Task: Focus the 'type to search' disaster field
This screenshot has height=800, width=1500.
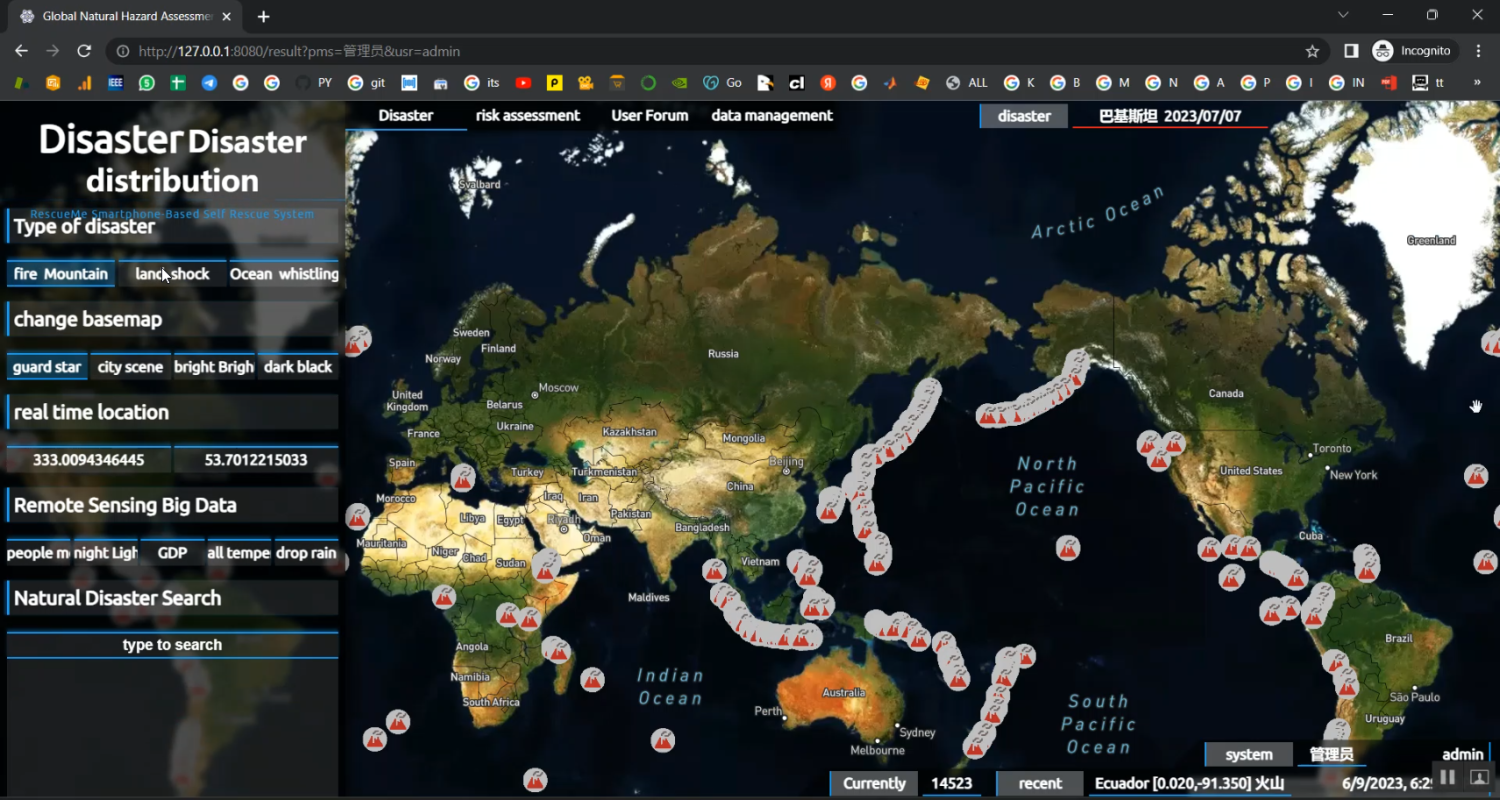Action: click(172, 645)
